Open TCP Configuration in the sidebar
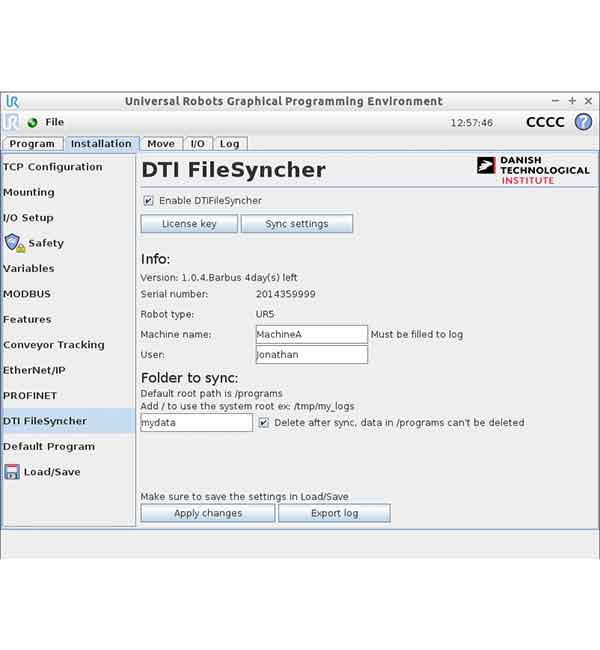 coord(68,167)
